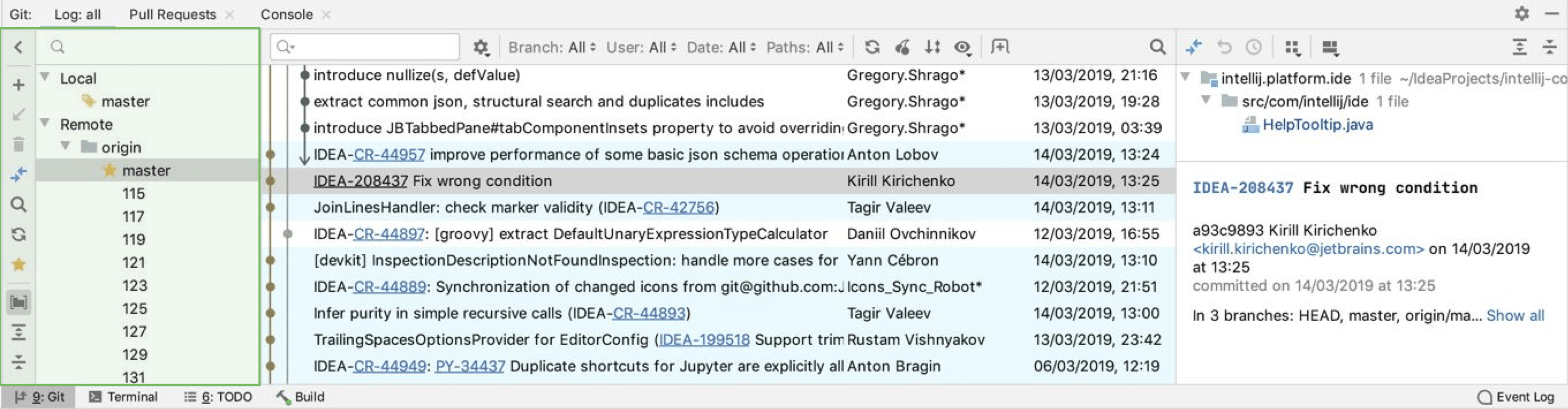The height and width of the screenshot is (409, 1568).
Task: Click the IntelliSort arrows icon in the log toolbar
Action: [x=932, y=47]
